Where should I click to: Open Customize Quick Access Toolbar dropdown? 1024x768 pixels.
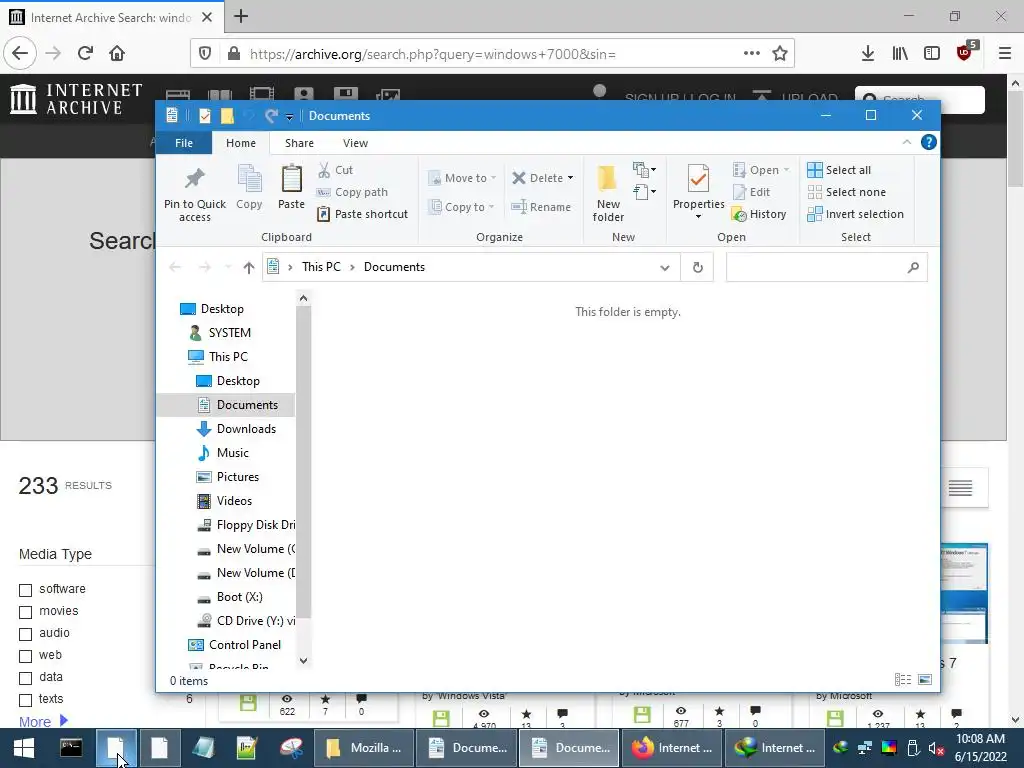[x=289, y=116]
